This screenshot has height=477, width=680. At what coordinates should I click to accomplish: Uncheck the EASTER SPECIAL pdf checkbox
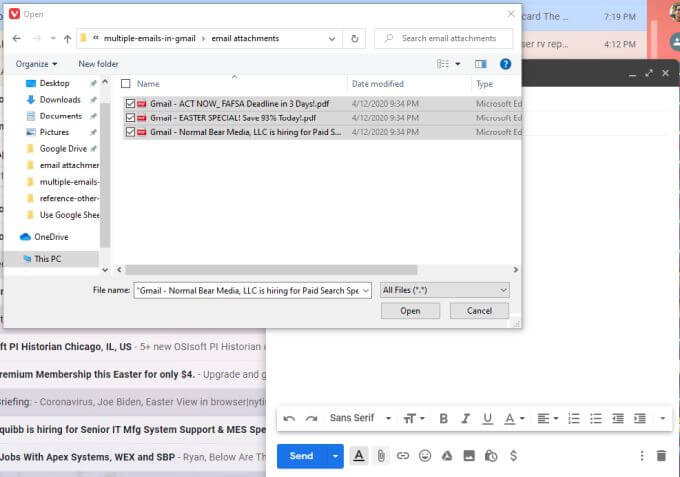click(130, 118)
